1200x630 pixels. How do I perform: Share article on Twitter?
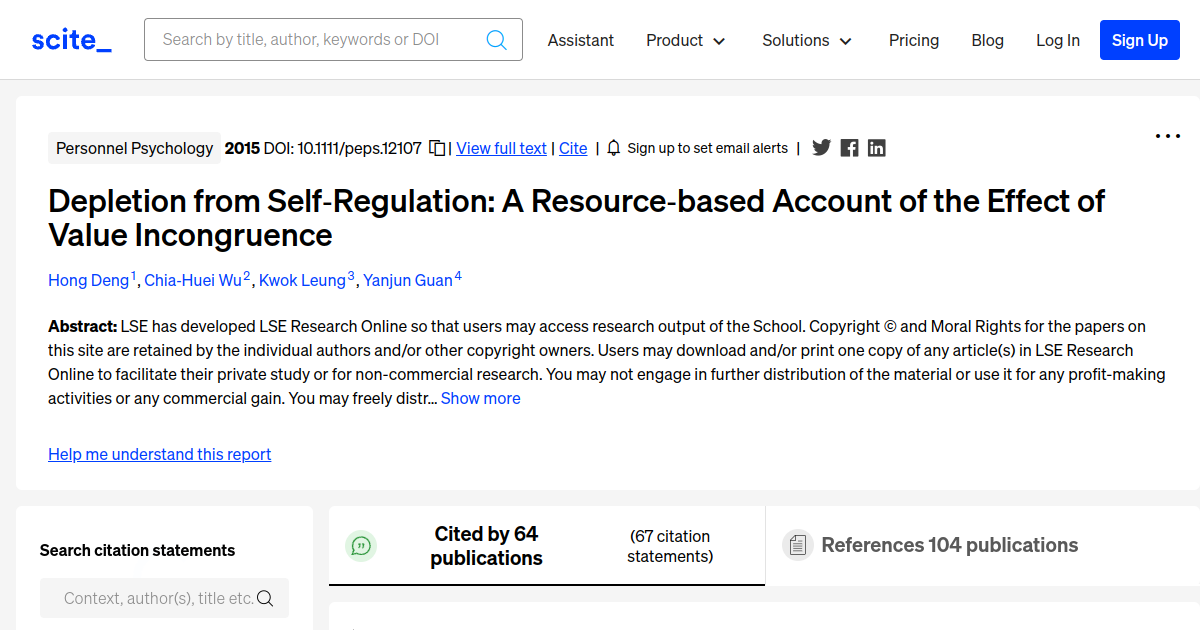click(x=821, y=148)
